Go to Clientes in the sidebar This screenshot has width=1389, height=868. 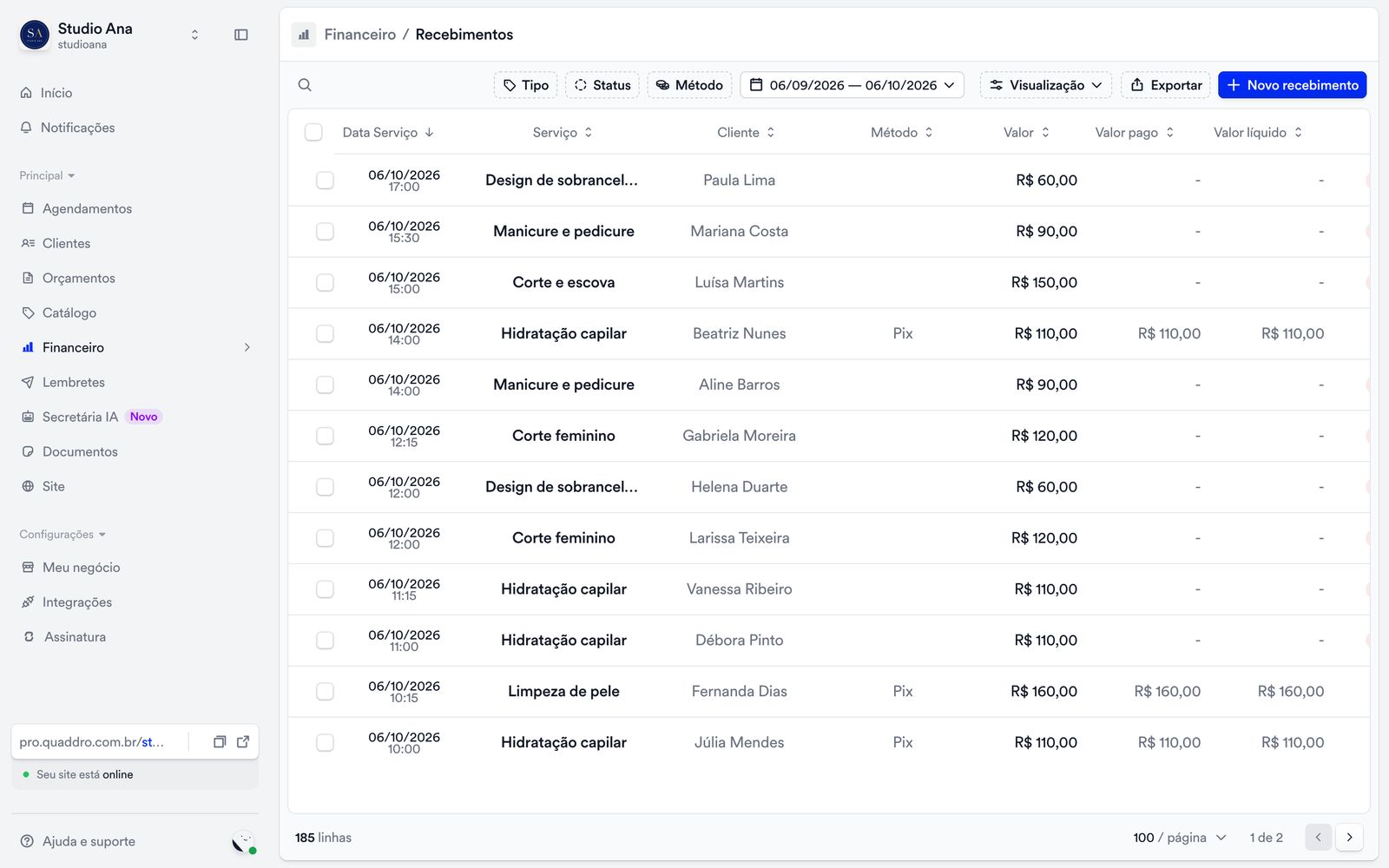pos(66,244)
